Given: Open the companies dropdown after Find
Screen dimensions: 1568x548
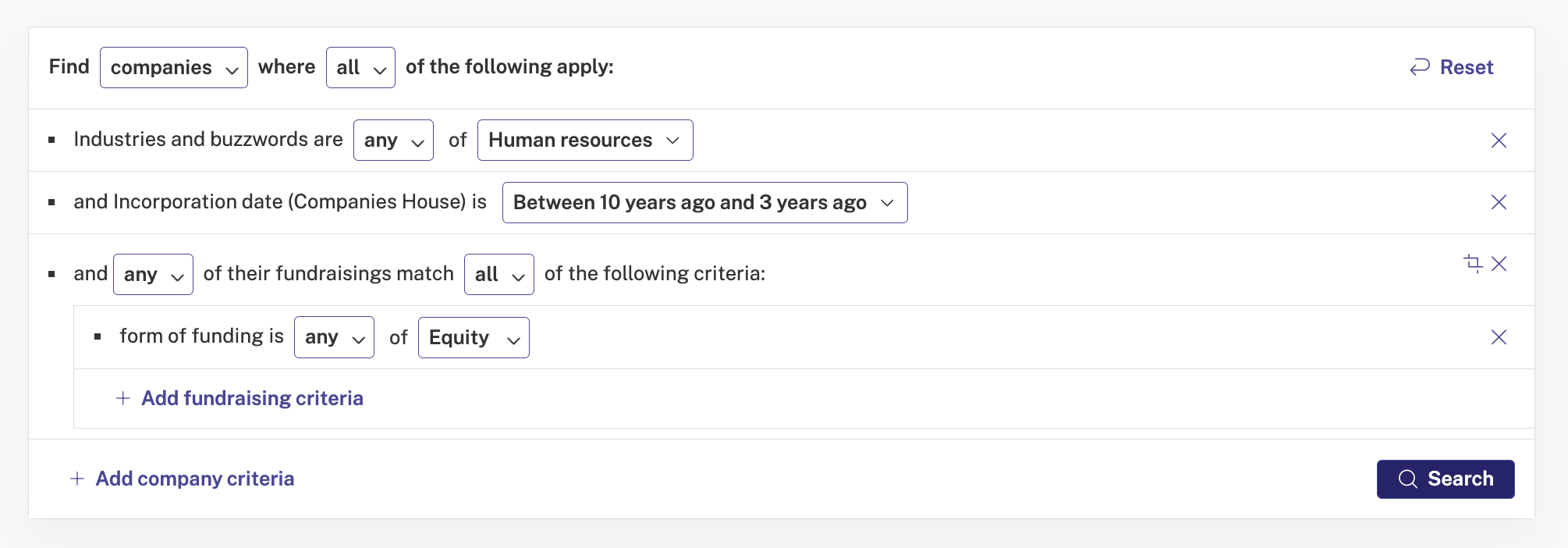Looking at the screenshot, I should pyautogui.click(x=174, y=67).
